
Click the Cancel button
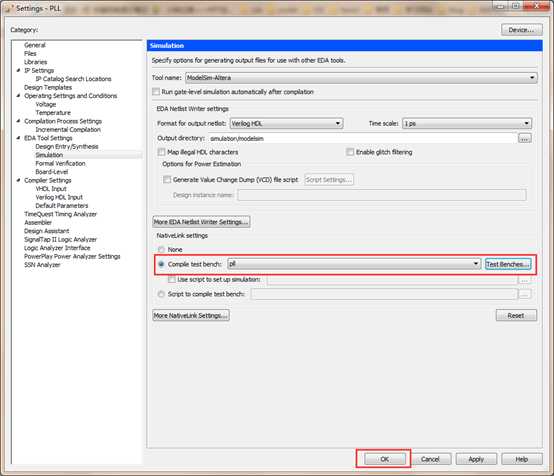tap(430, 459)
